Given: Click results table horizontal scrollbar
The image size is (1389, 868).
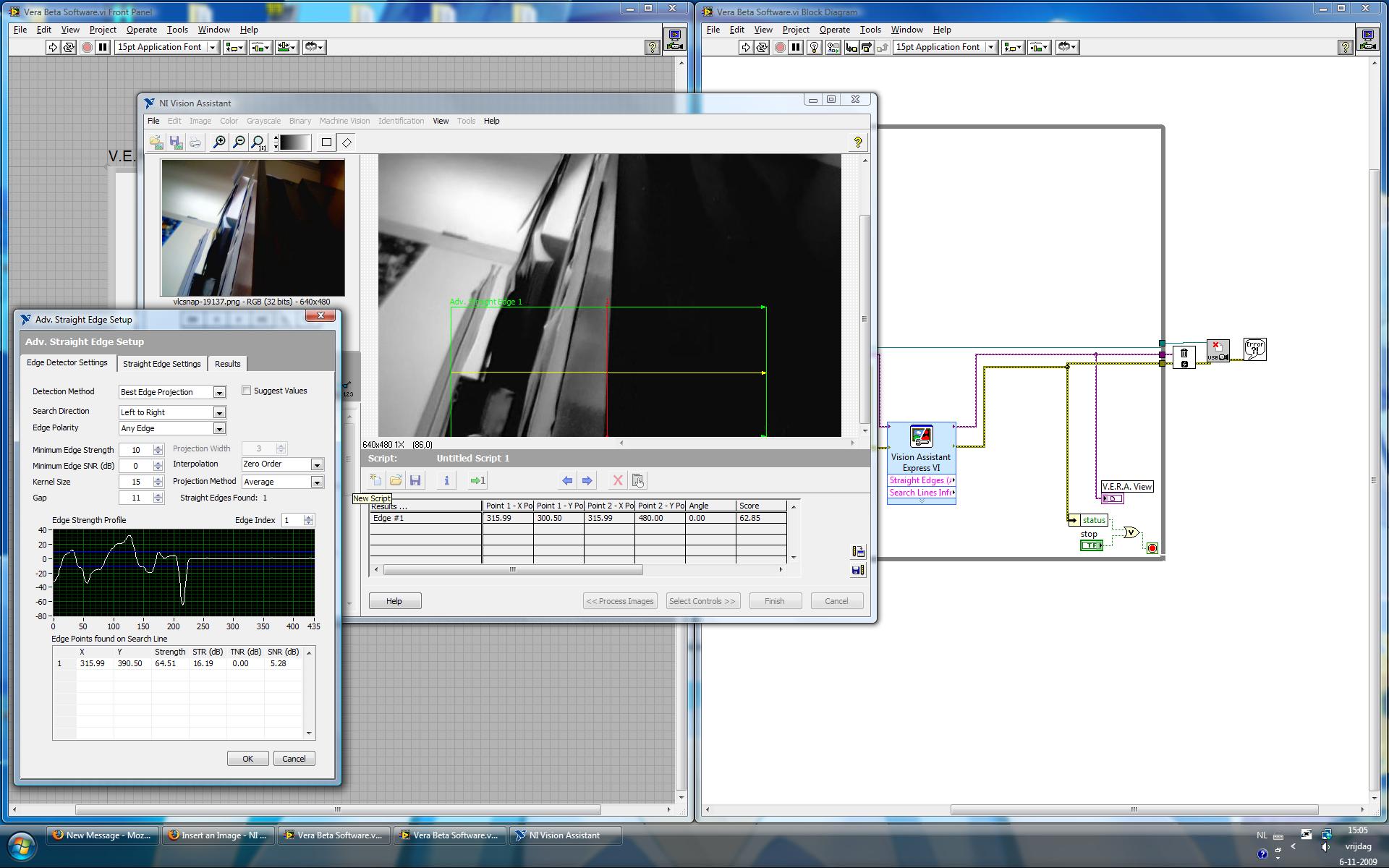Looking at the screenshot, I should [513, 570].
